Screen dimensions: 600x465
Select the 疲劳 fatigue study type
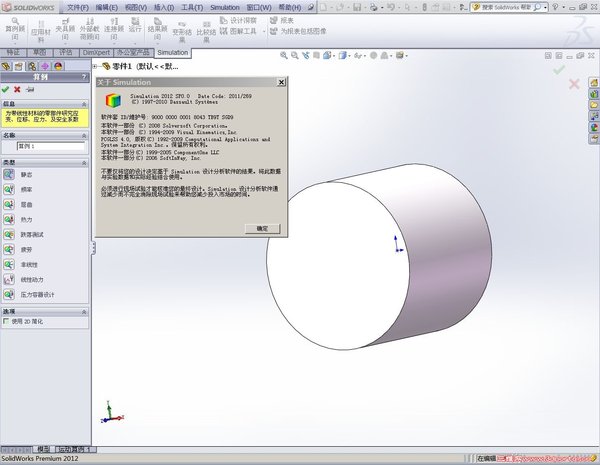[18, 250]
